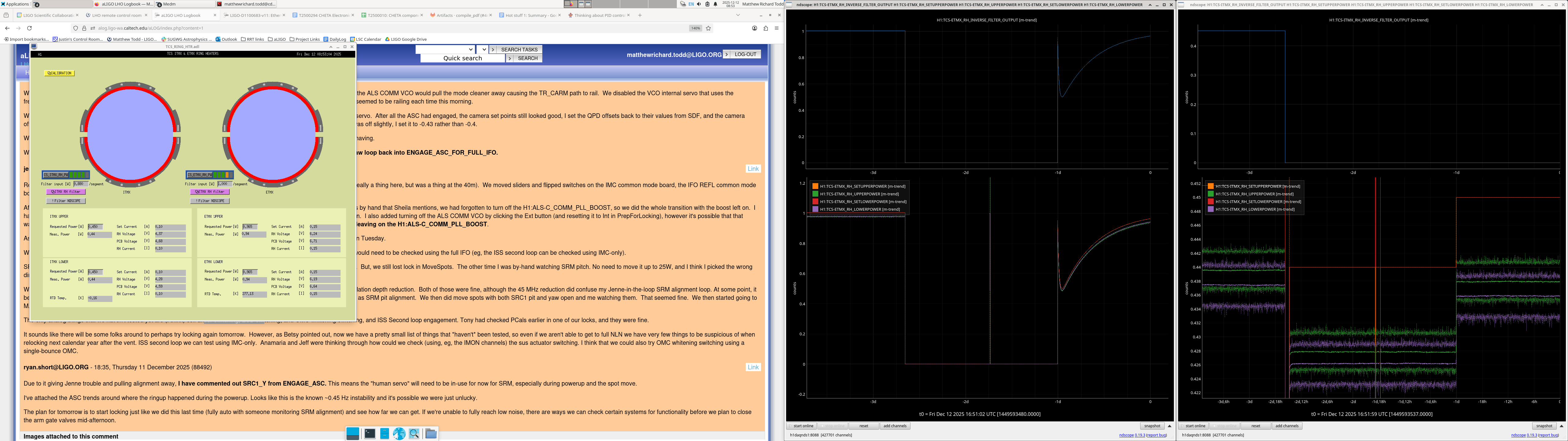Open the file manager folder in the dock
Viewport: 1568px width, 441px height.
pyautogui.click(x=431, y=434)
